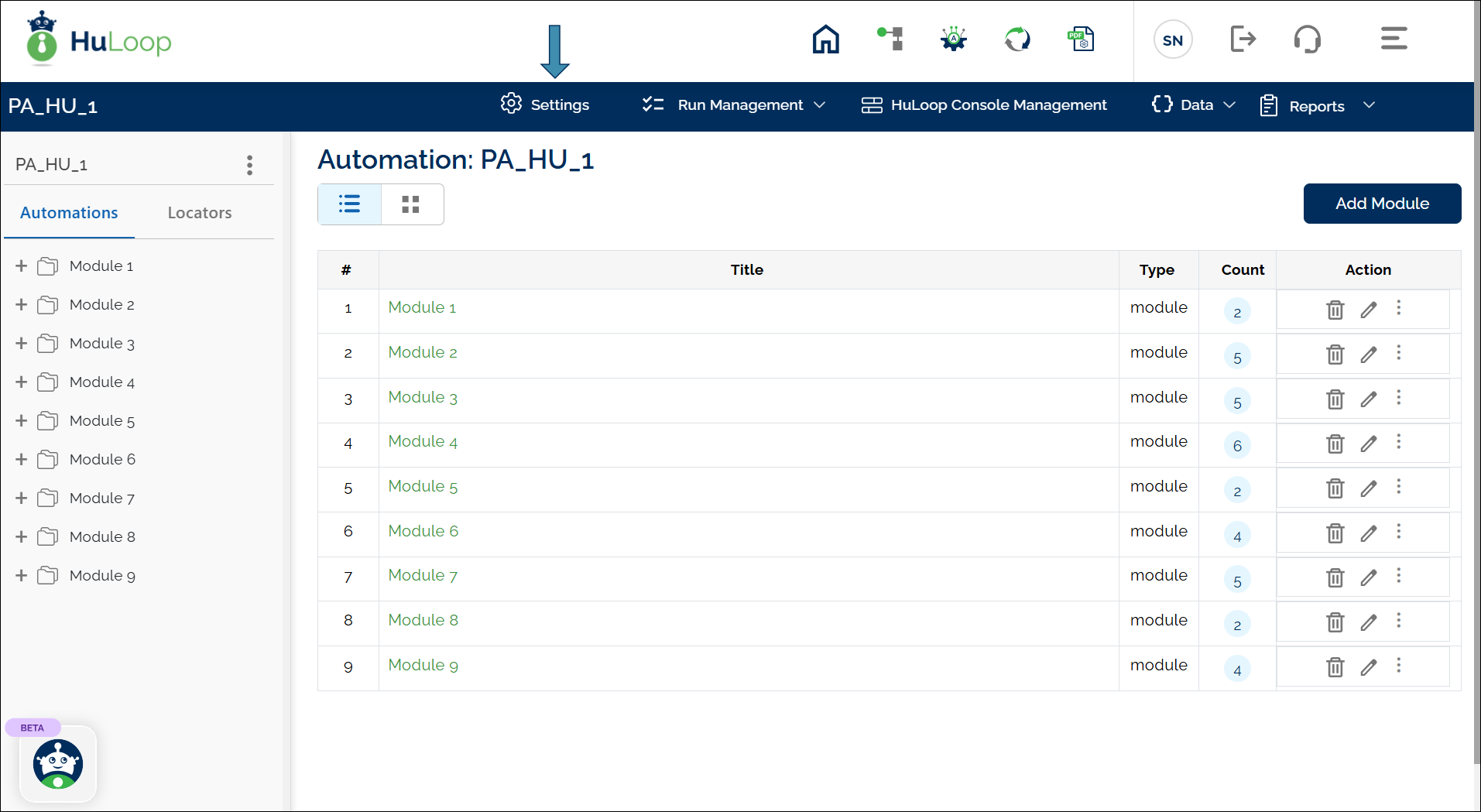1481x812 pixels.
Task: Open the workflow diagram icon
Action: 890,39
